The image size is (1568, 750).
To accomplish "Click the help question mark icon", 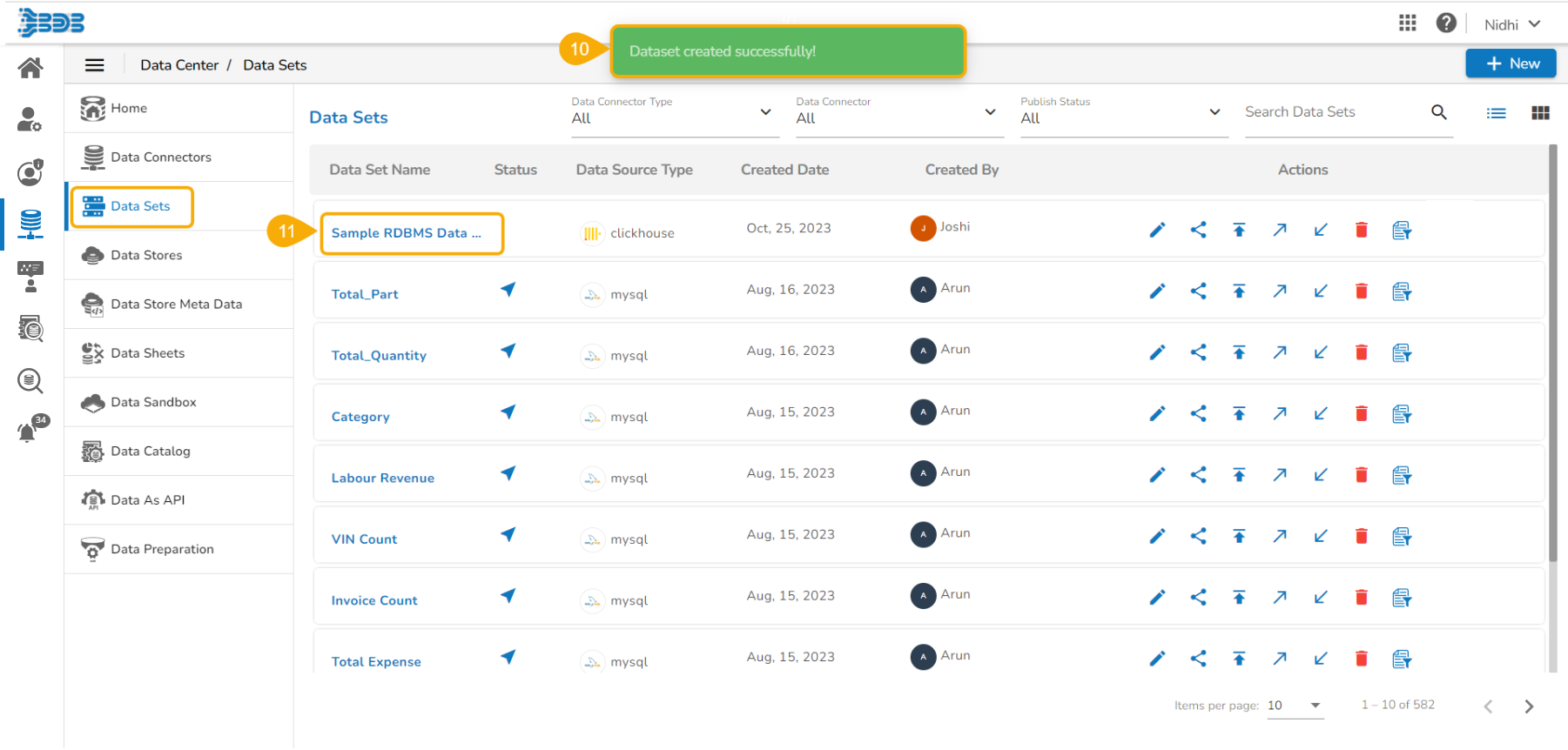I will point(1445,23).
